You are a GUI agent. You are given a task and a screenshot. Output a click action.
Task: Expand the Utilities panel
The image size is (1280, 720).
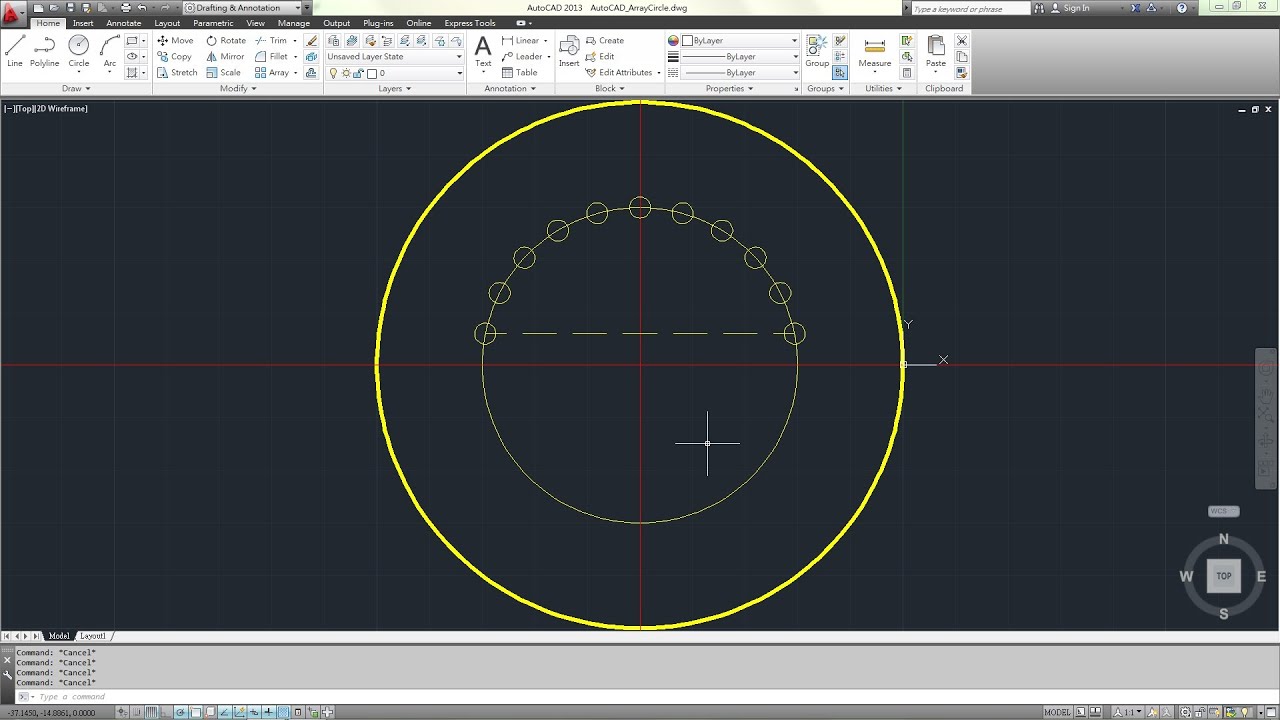pos(883,88)
